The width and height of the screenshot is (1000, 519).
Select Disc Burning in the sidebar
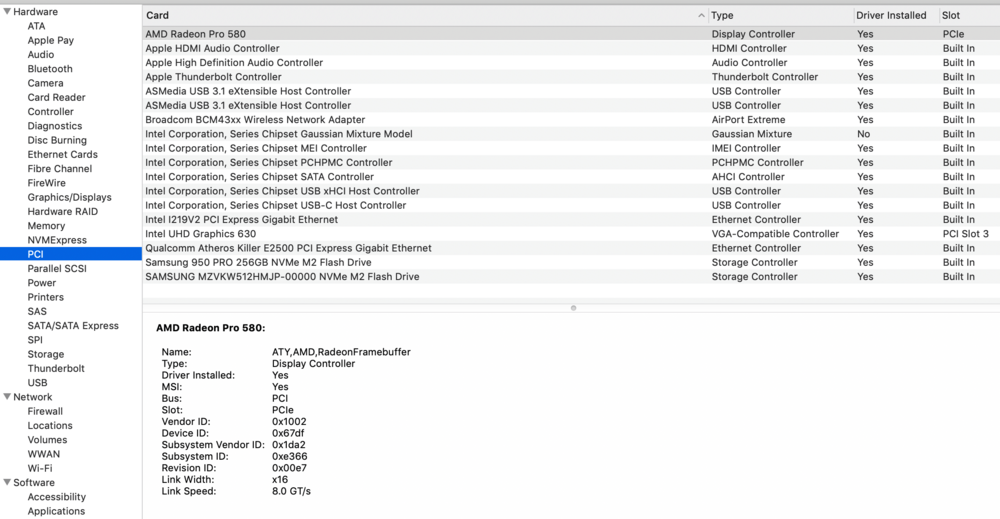[x=57, y=140]
